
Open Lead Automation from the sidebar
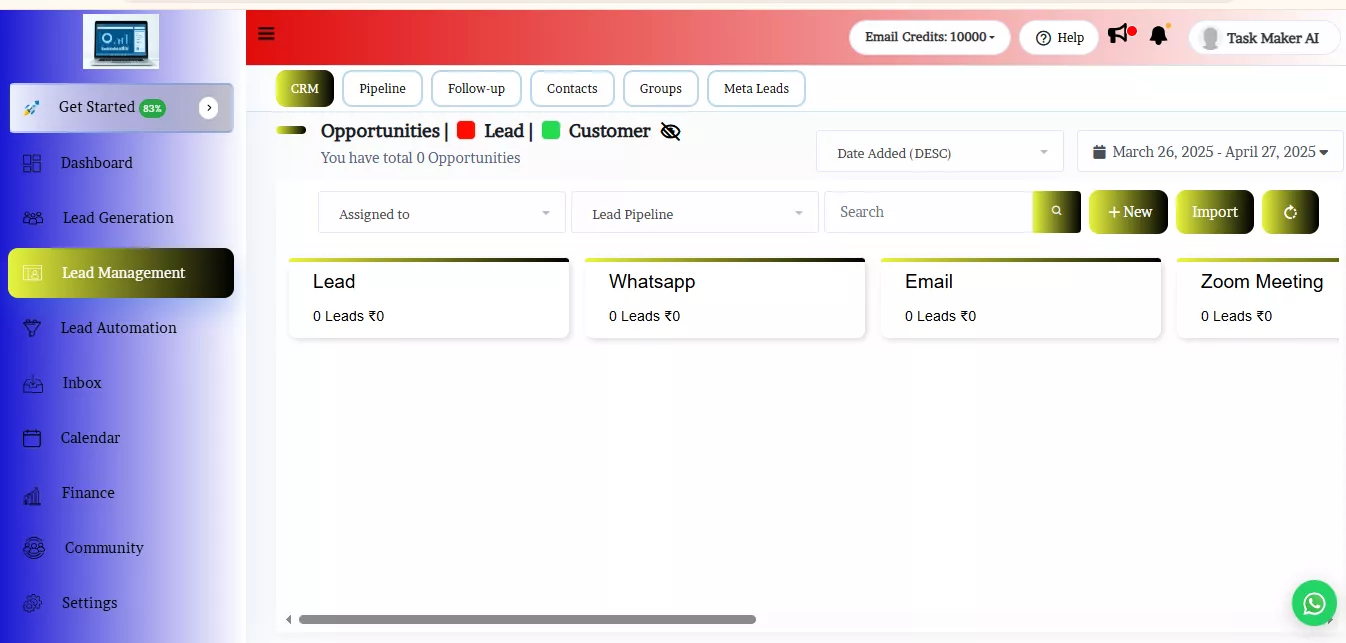click(x=118, y=328)
